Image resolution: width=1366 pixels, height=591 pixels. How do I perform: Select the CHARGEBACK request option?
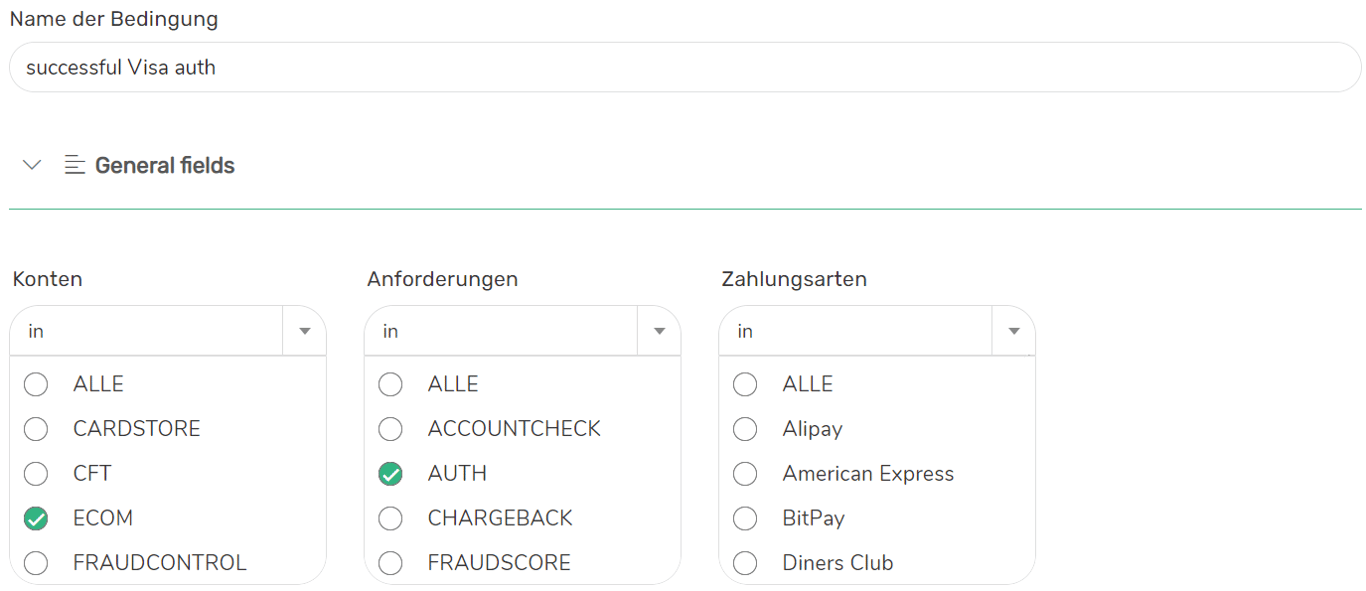point(390,518)
